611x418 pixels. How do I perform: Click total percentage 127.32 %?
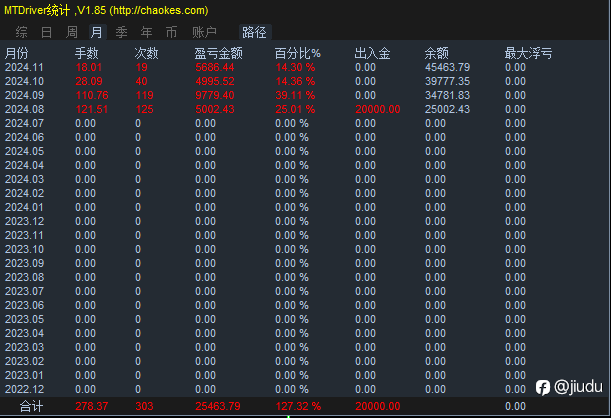298,406
